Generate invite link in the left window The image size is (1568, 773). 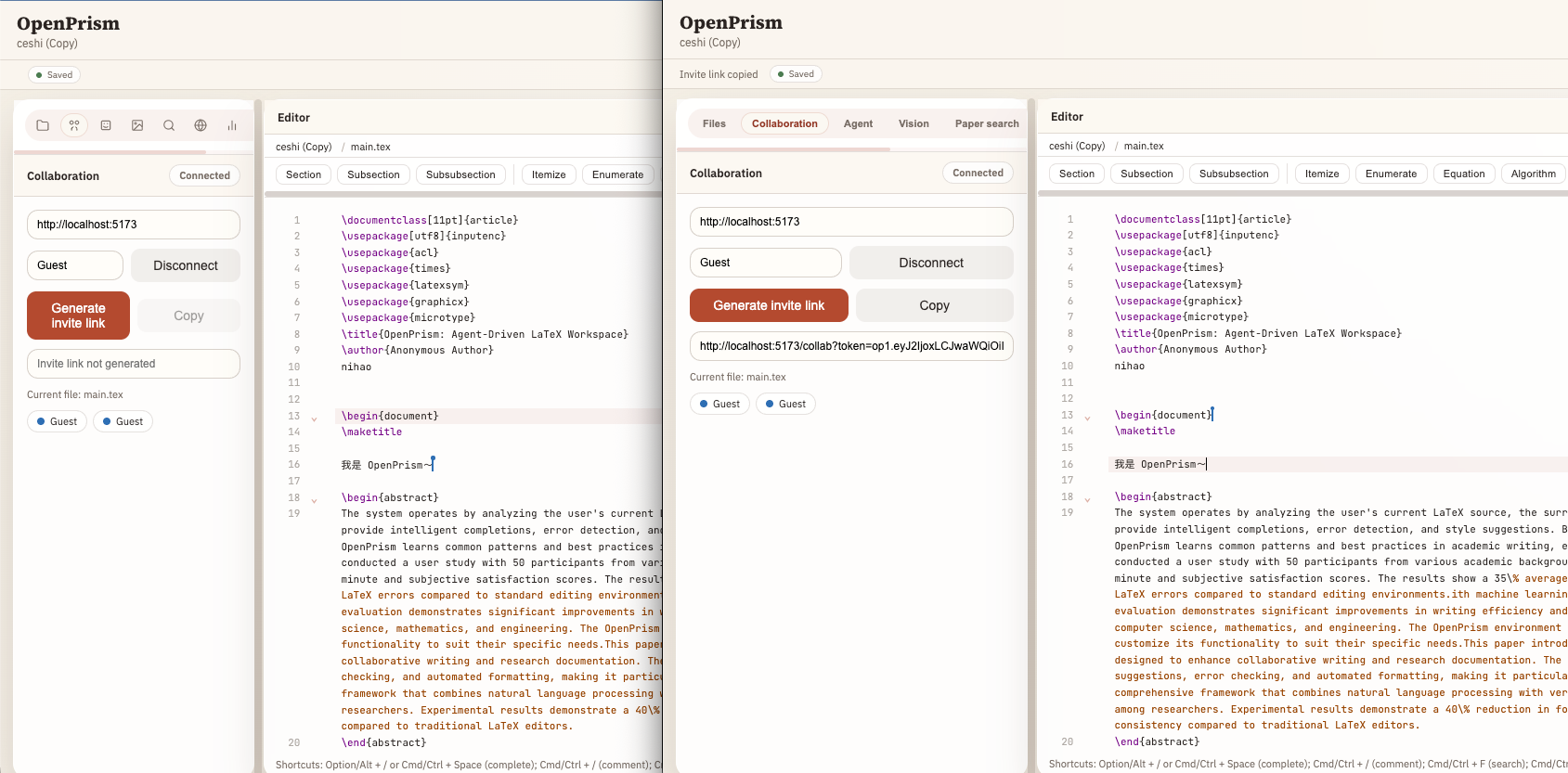tap(78, 316)
